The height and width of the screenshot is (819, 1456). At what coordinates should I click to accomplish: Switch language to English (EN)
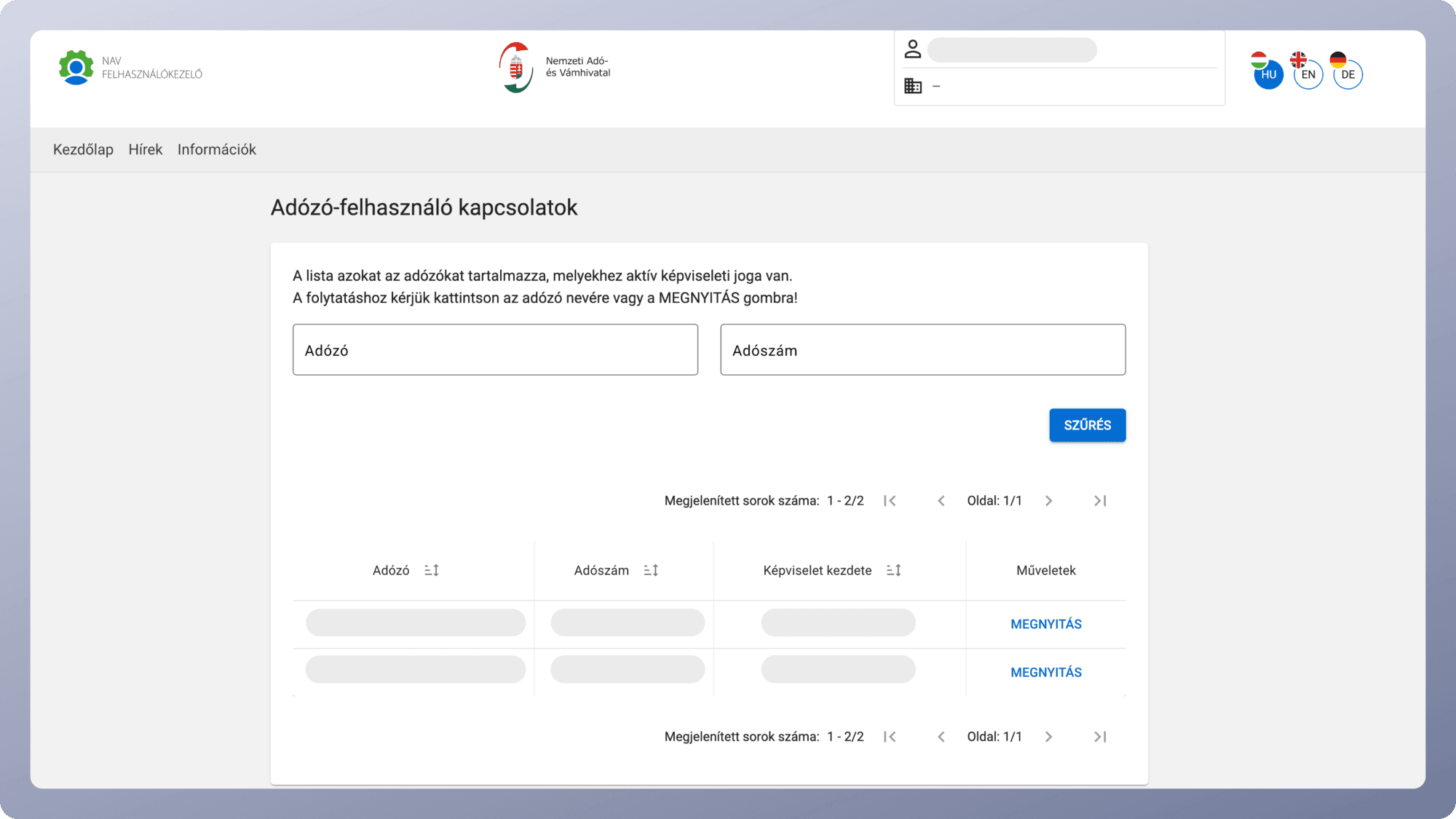tap(1308, 74)
